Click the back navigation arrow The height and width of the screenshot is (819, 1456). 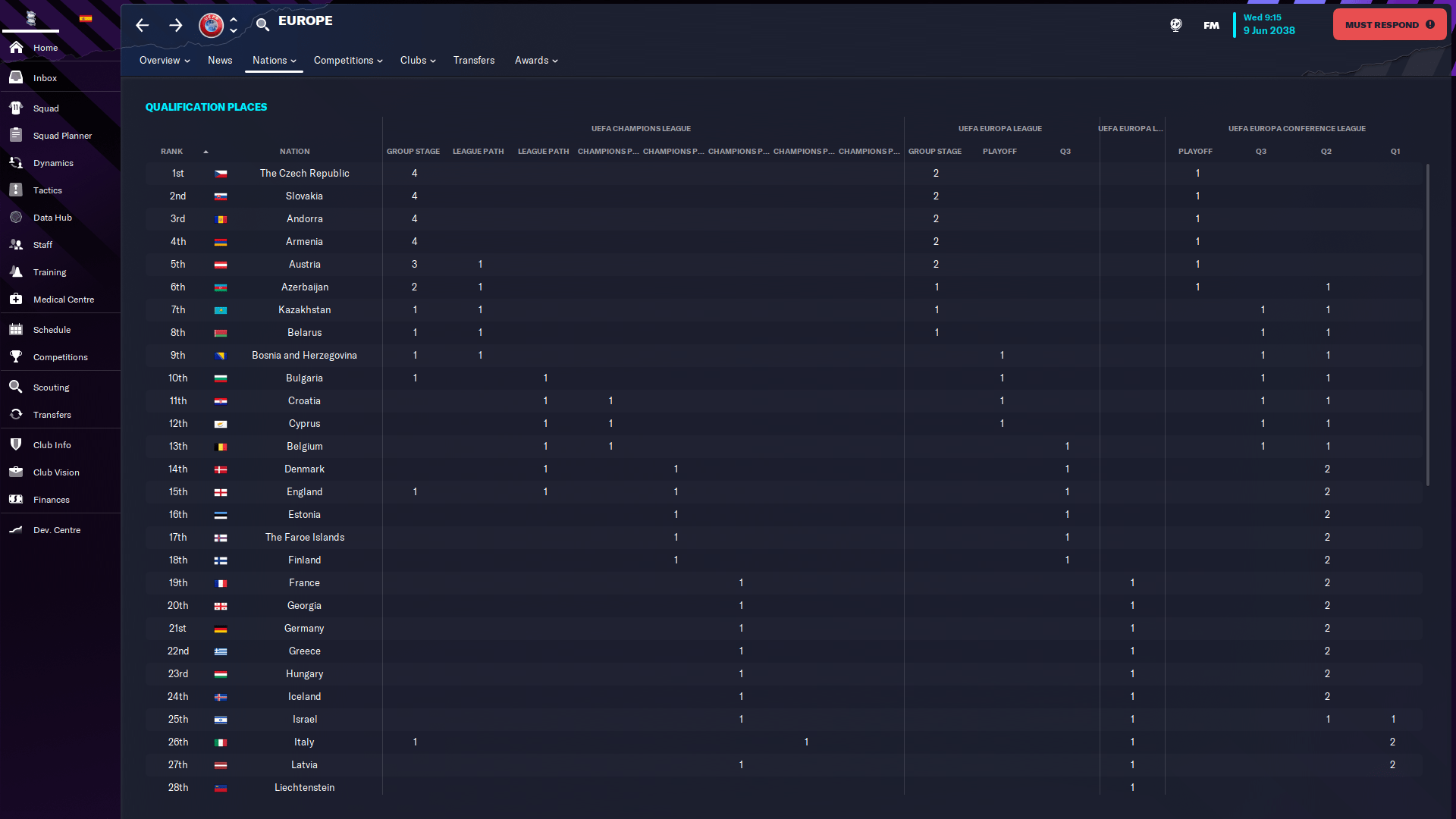coord(142,25)
